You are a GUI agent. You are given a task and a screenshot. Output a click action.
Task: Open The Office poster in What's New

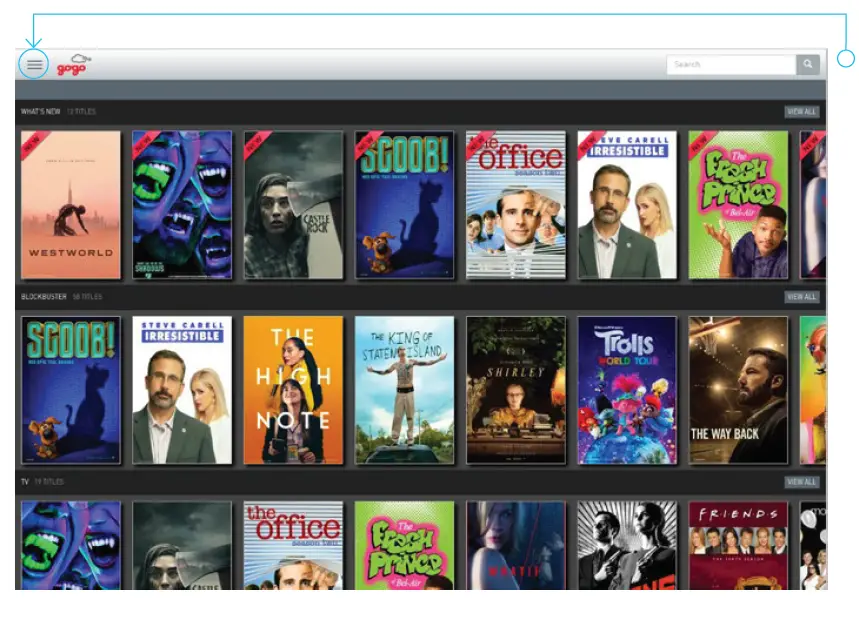pos(516,205)
